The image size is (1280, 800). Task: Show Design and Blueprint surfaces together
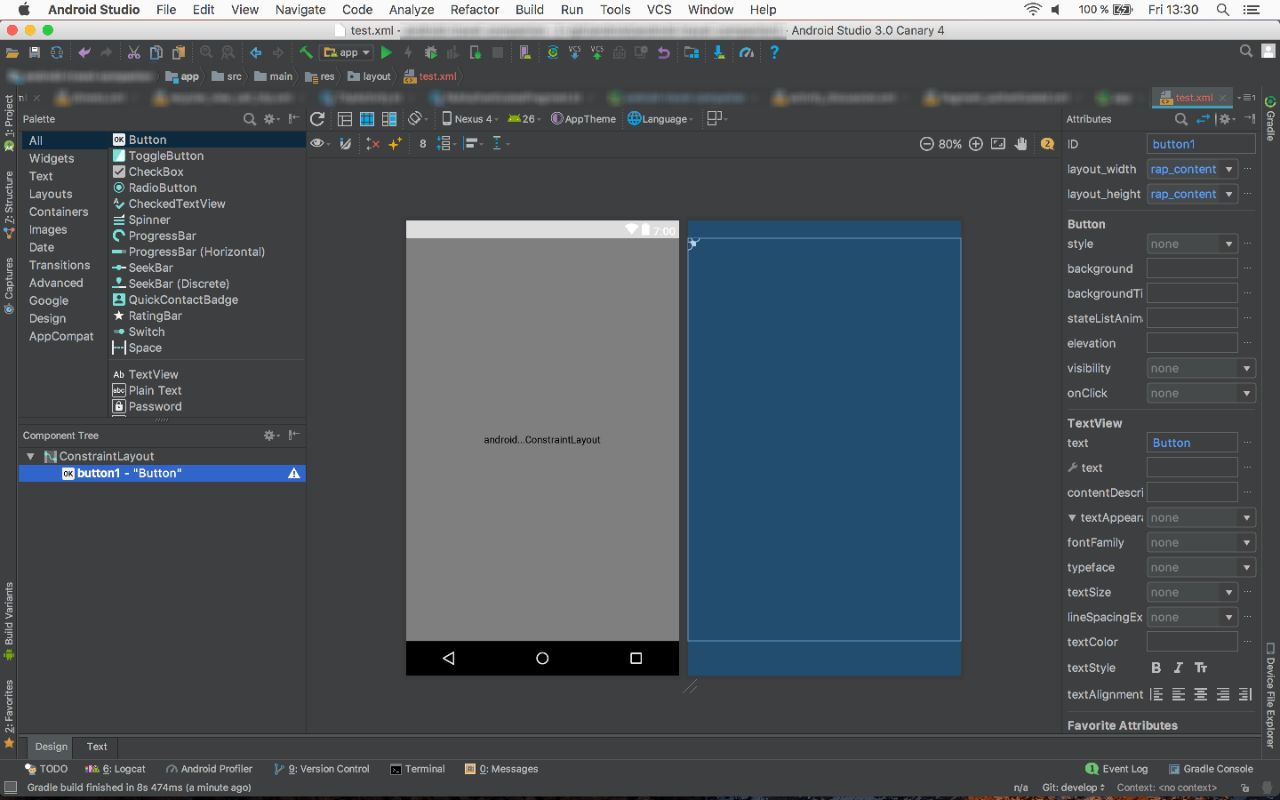tap(389, 119)
